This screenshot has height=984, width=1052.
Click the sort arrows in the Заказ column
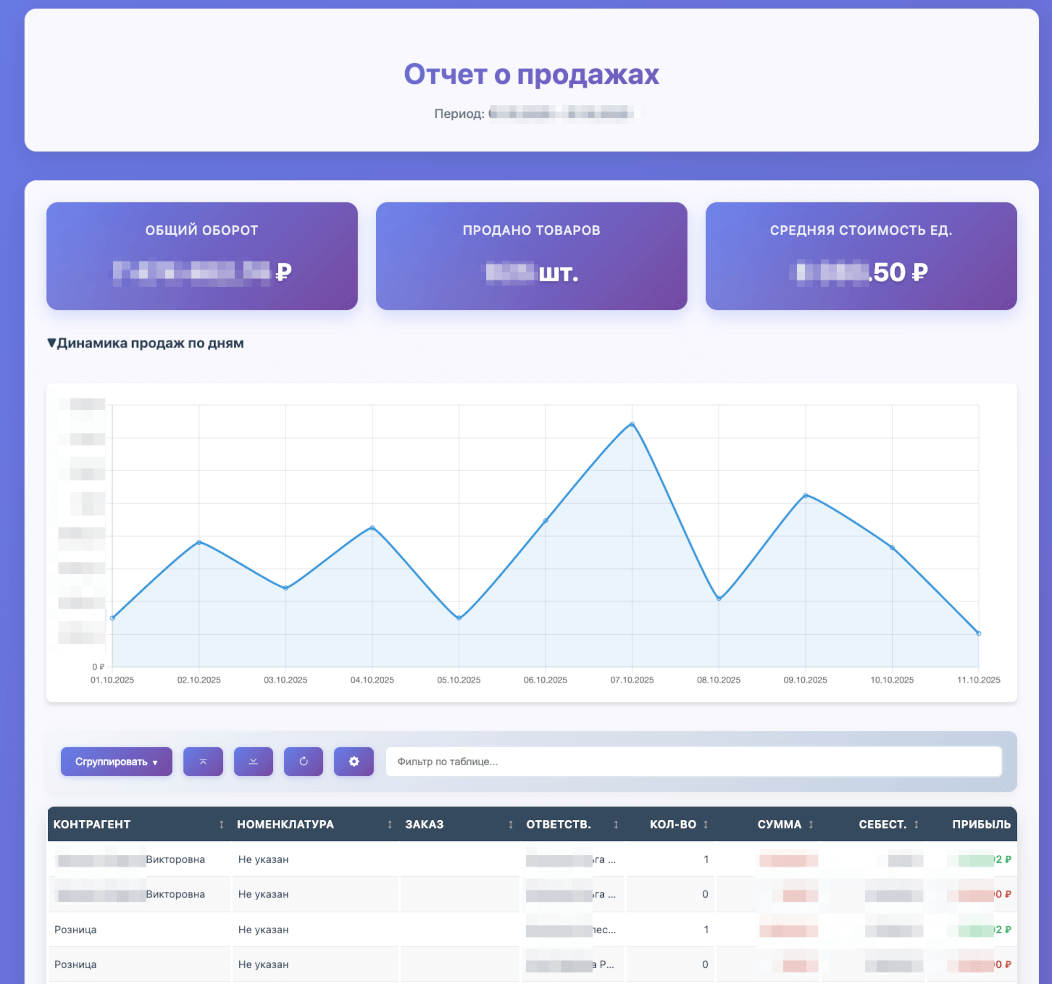[511, 825]
